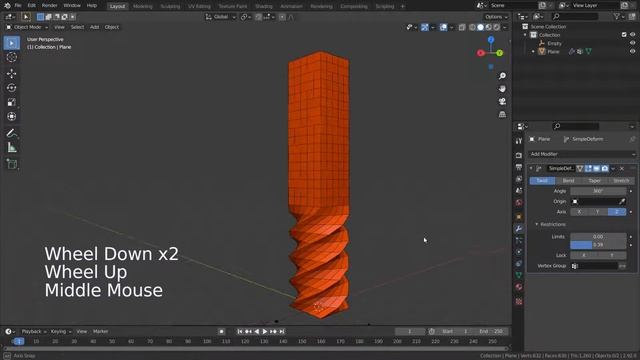Click the Limits lower value 0.00 slider
The width and height of the screenshot is (640, 360).
click(598, 237)
